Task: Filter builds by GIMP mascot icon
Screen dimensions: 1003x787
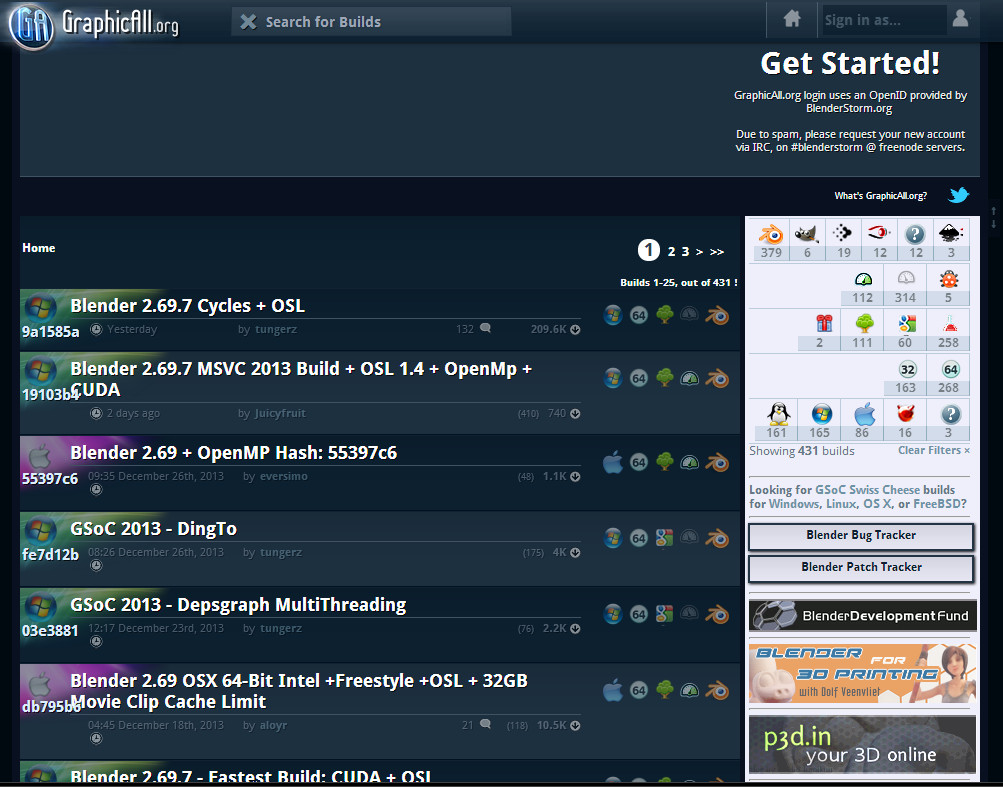Action: (x=807, y=234)
